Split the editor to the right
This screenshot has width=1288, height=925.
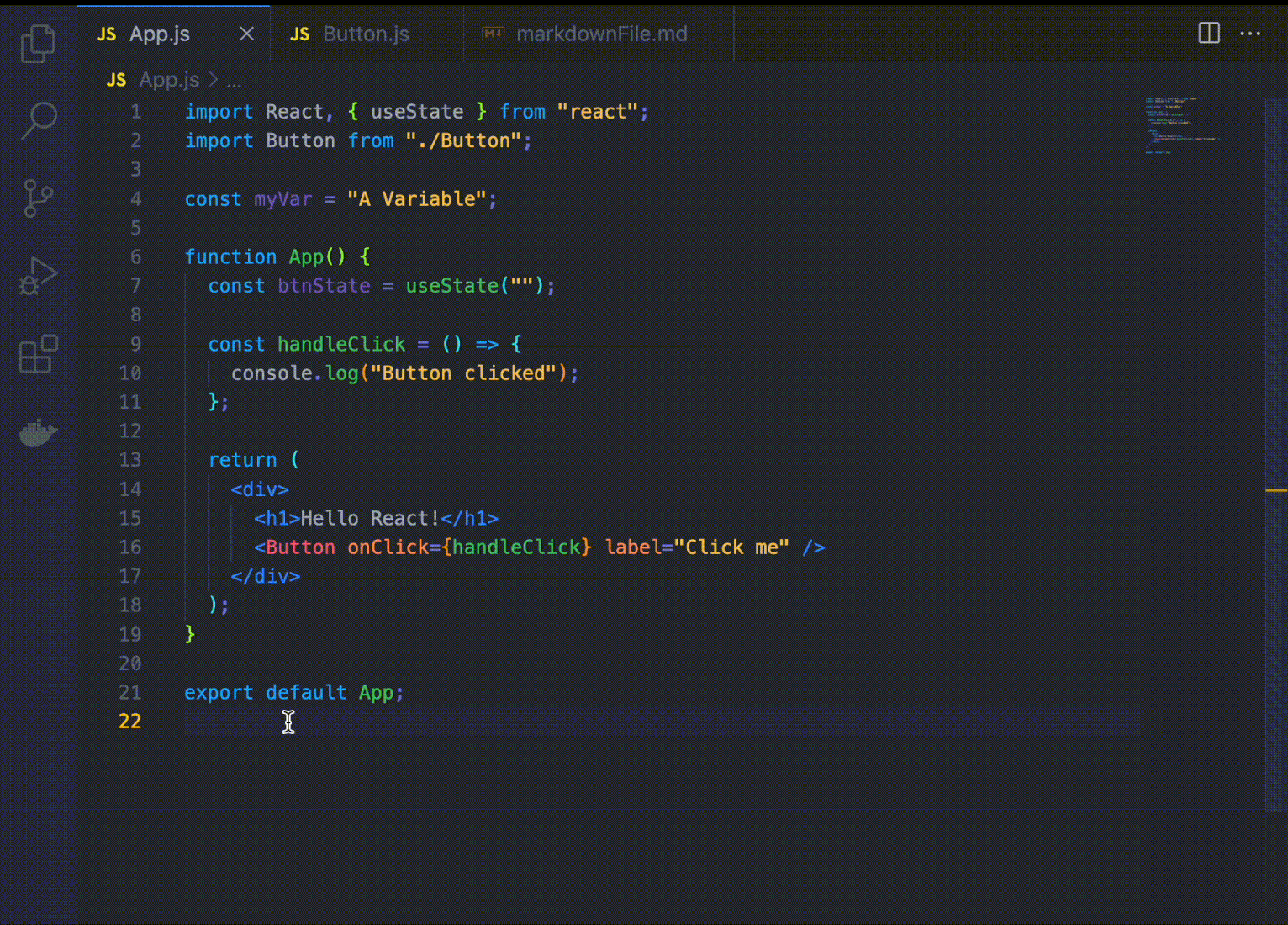[1208, 34]
